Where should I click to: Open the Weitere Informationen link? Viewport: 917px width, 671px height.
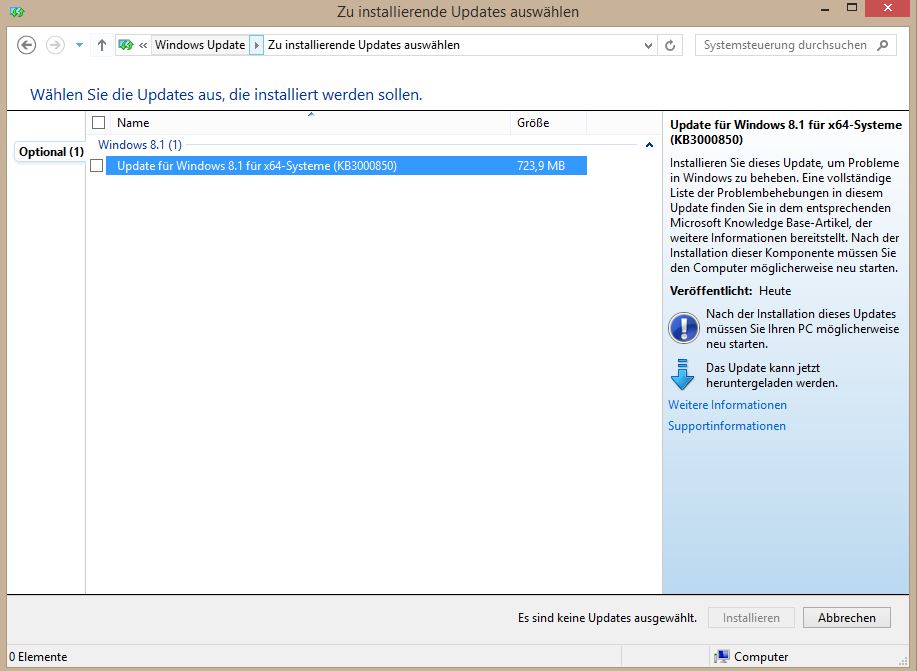(728, 405)
